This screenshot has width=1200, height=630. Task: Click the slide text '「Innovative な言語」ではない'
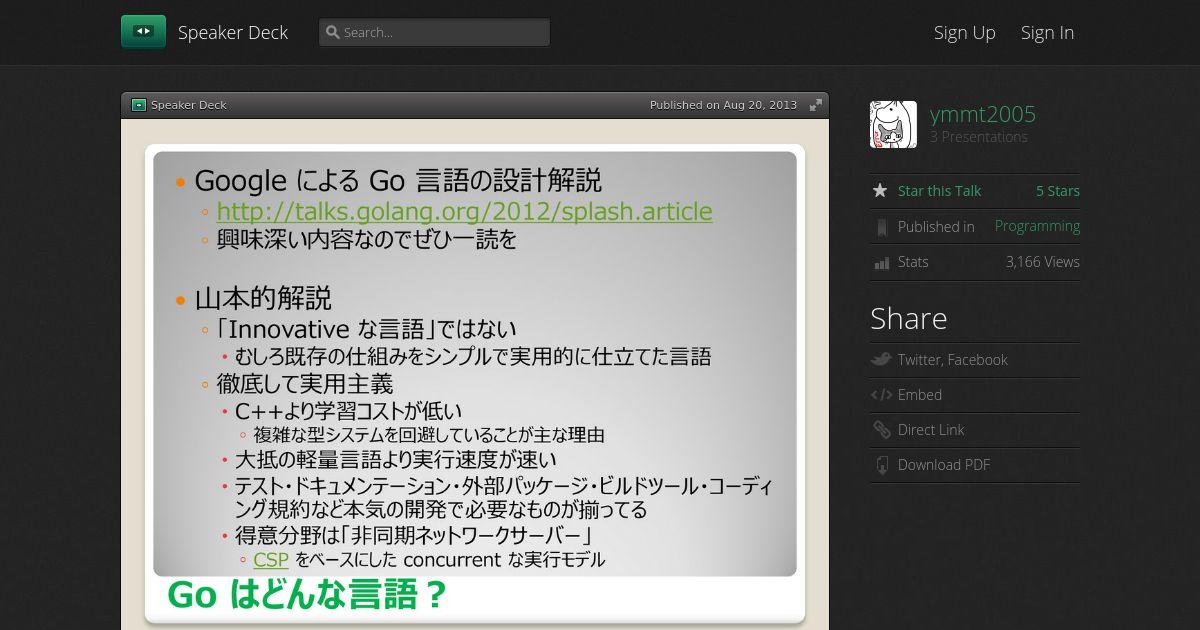367,329
